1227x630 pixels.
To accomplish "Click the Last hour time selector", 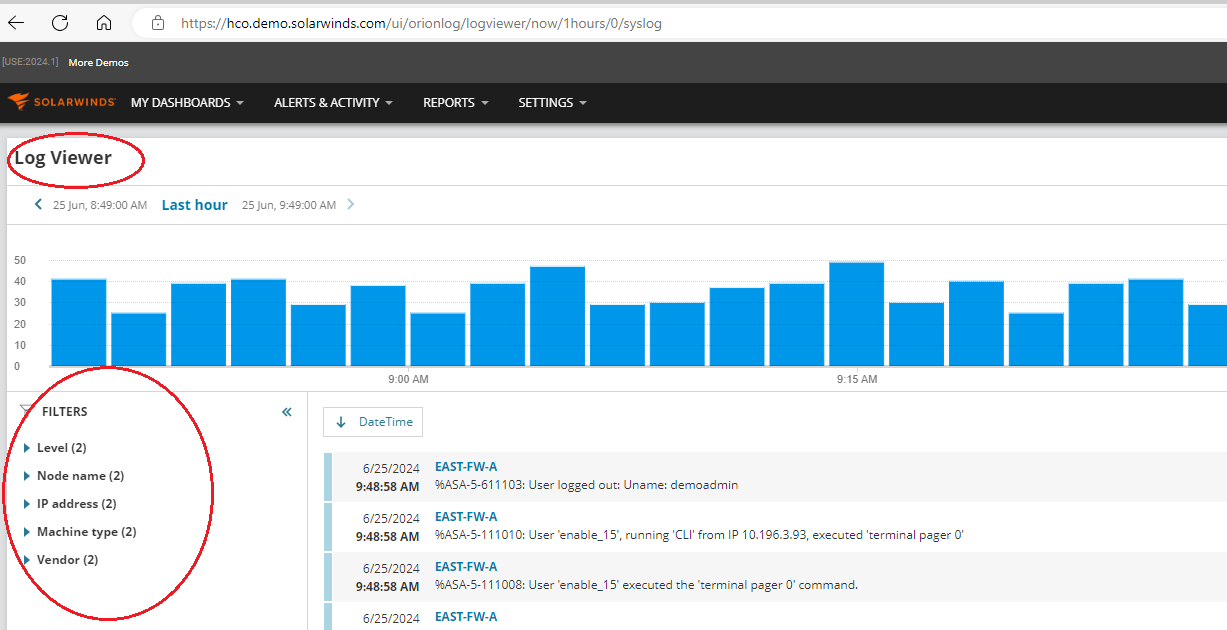I will 195,205.
